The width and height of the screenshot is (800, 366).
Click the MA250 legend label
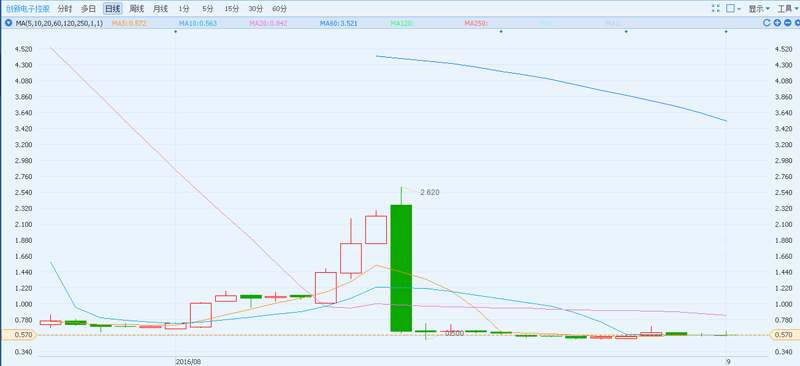477,23
